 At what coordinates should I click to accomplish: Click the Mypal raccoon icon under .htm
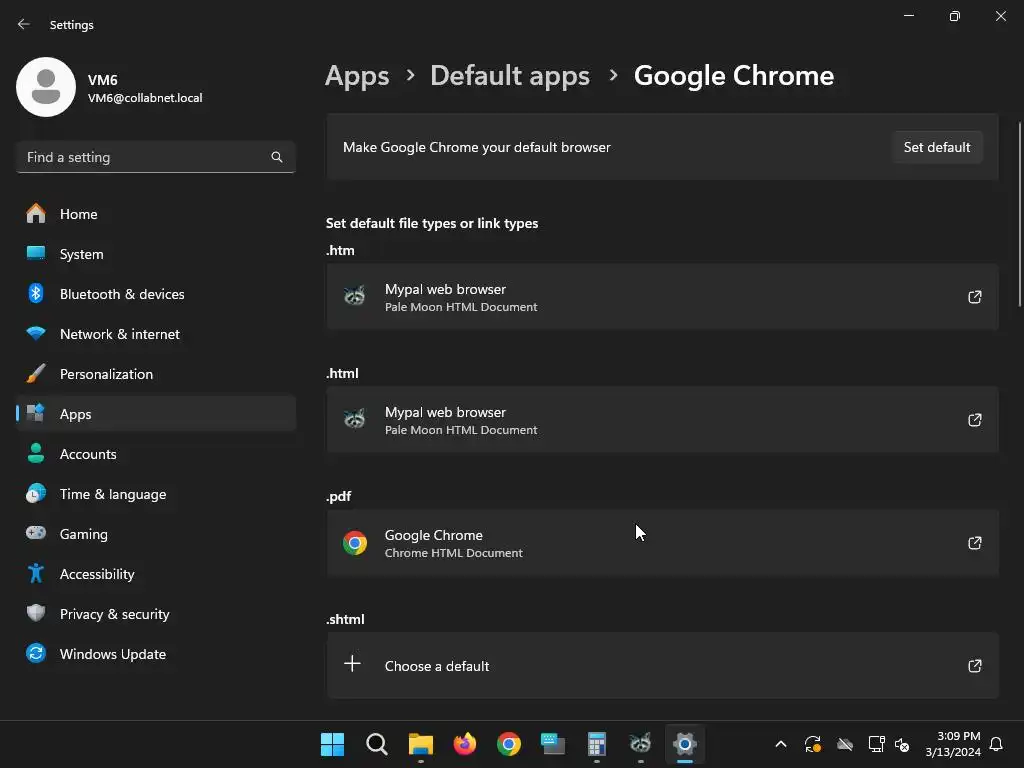coord(355,296)
